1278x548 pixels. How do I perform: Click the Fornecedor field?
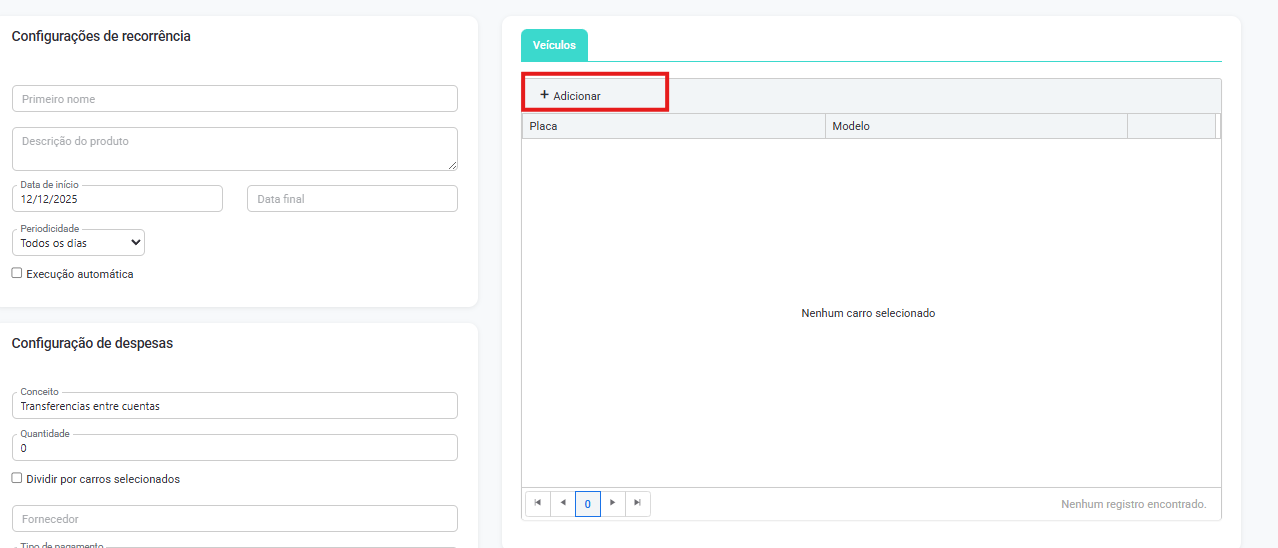click(x=234, y=519)
